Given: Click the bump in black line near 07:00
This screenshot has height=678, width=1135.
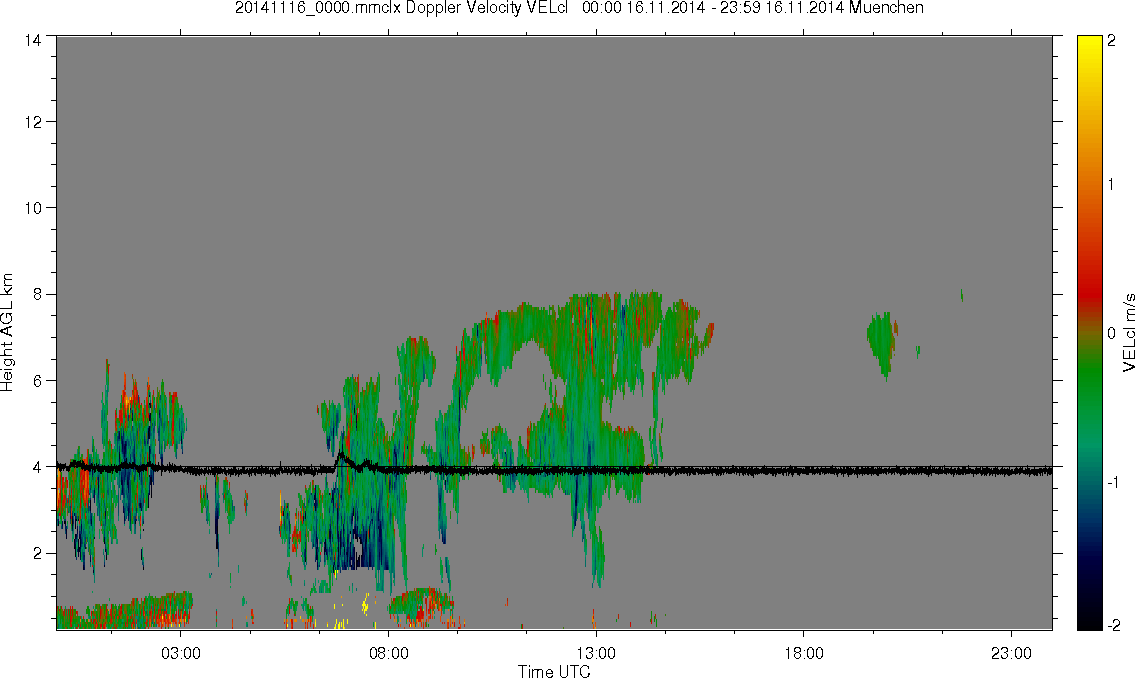Looking at the screenshot, I should pos(342,459).
